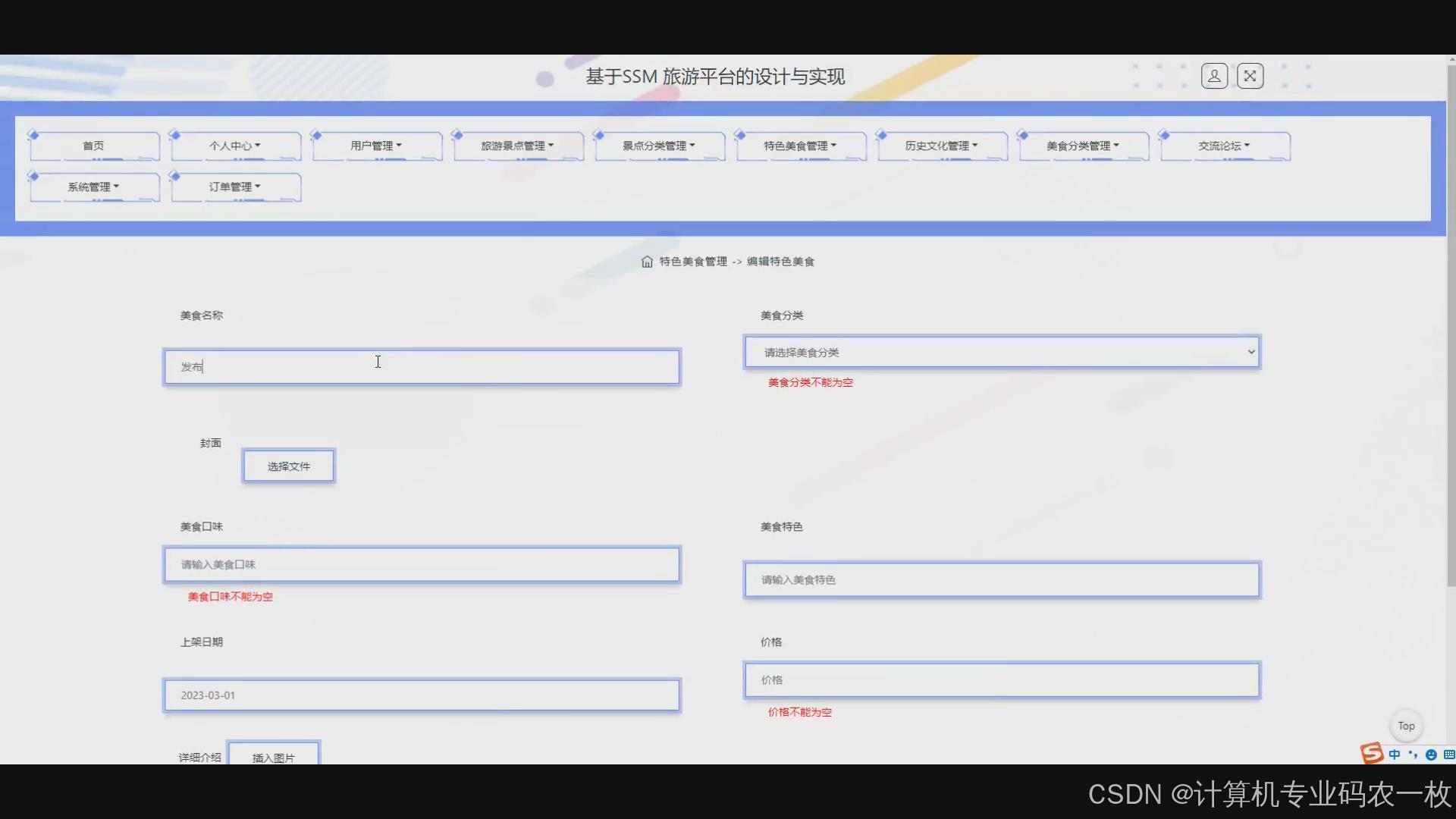Click the Sogou input method S icon

point(1372,753)
